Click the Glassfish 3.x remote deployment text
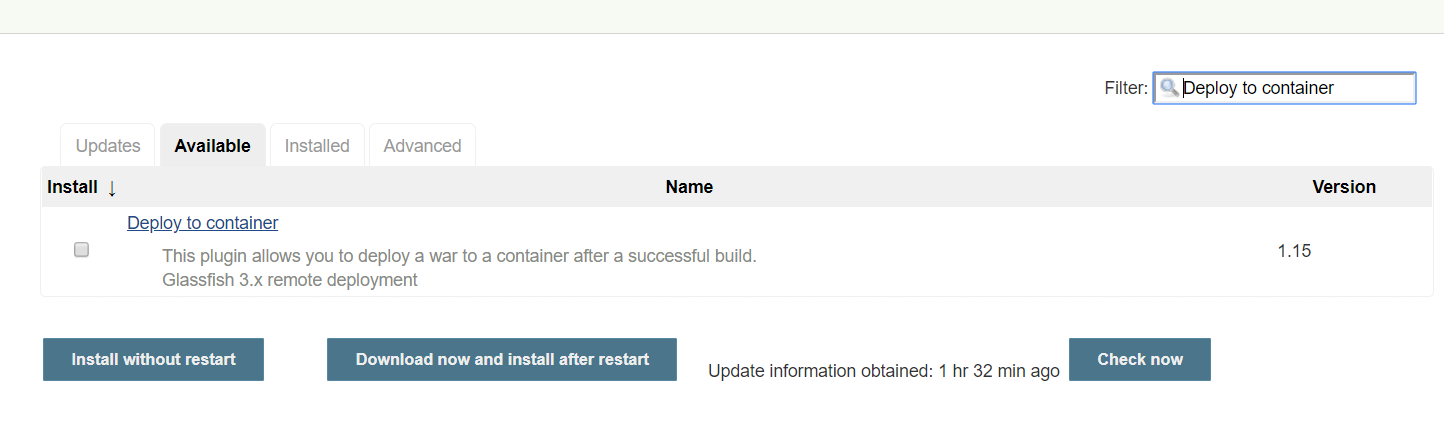The image size is (1444, 426). [290, 280]
